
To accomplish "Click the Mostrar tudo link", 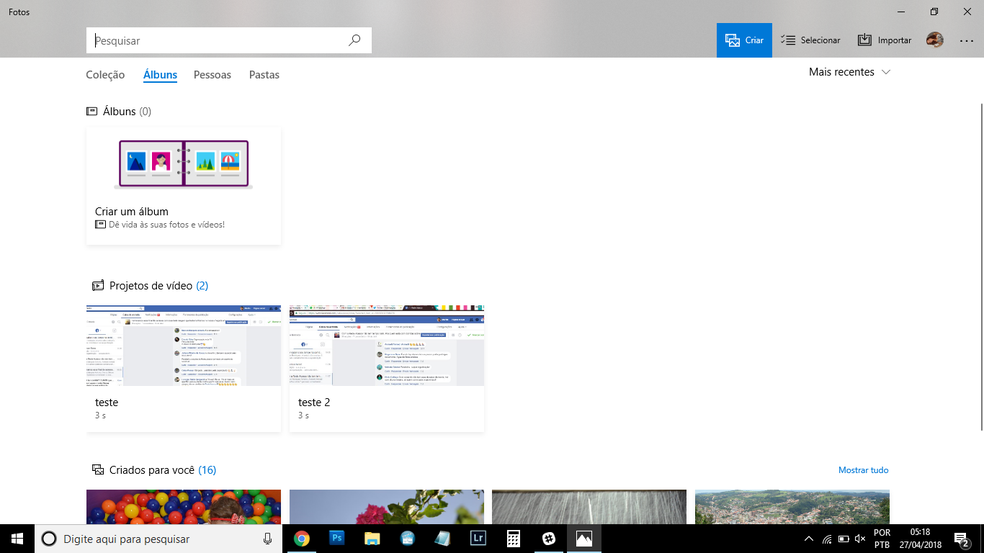I will click(864, 470).
